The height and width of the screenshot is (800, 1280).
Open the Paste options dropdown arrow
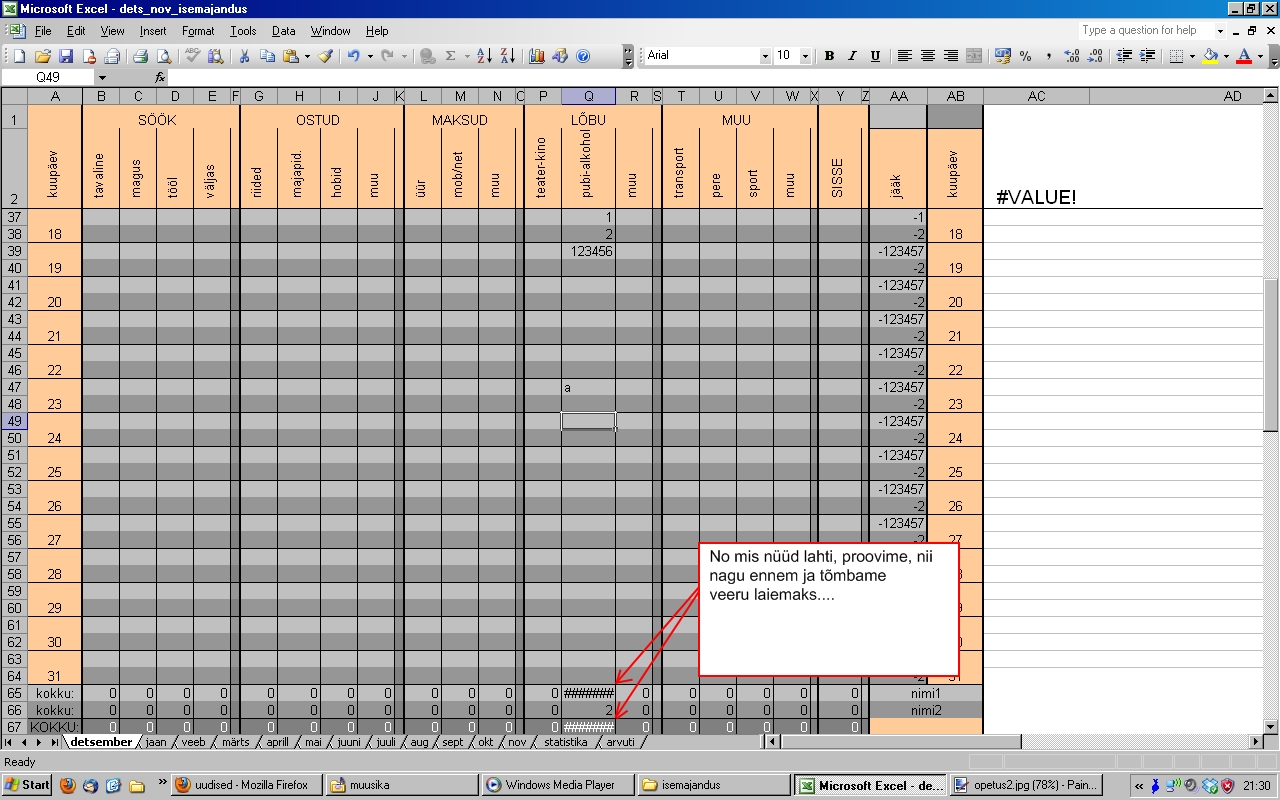307,56
